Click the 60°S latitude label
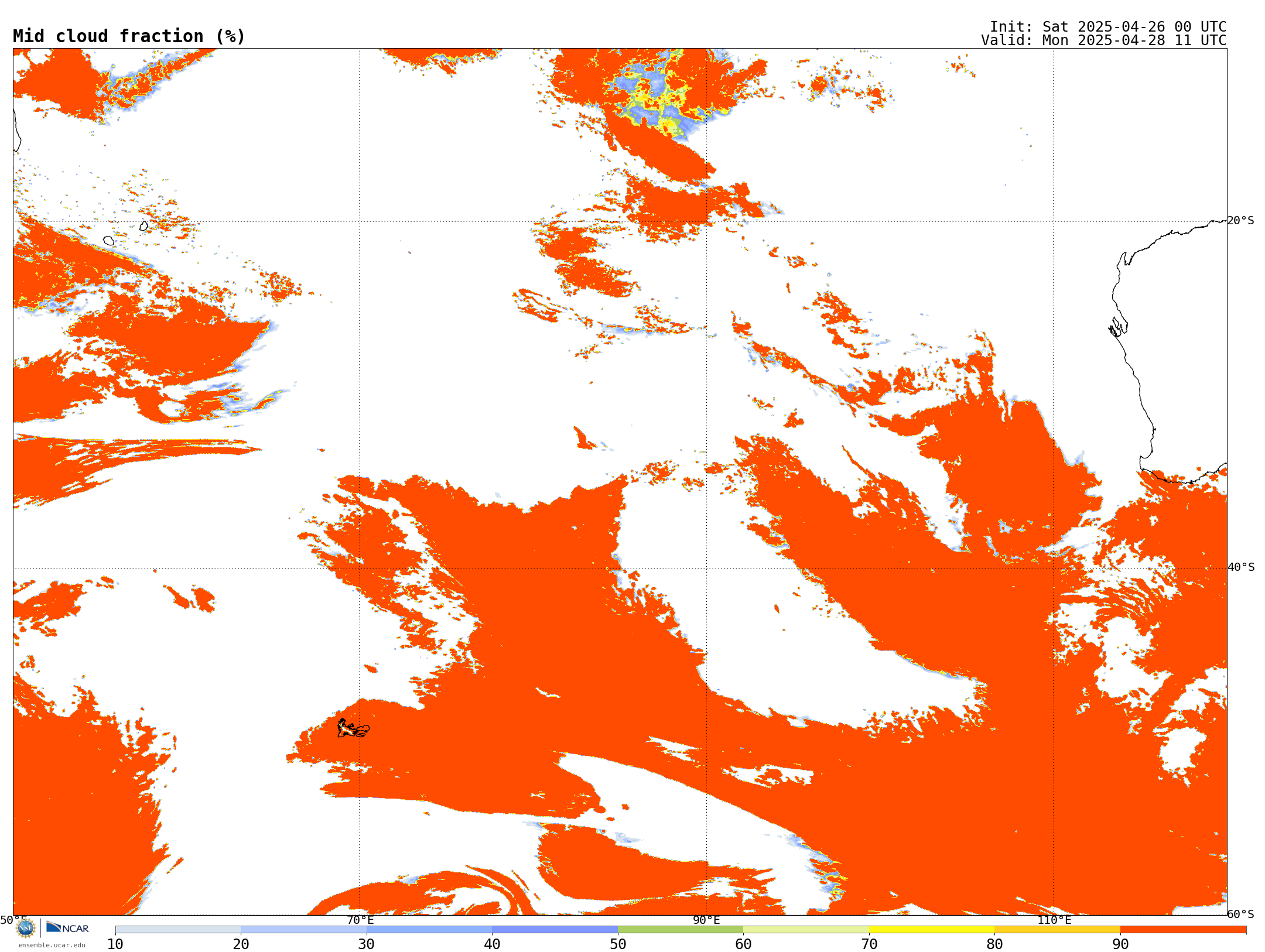 tap(1241, 914)
